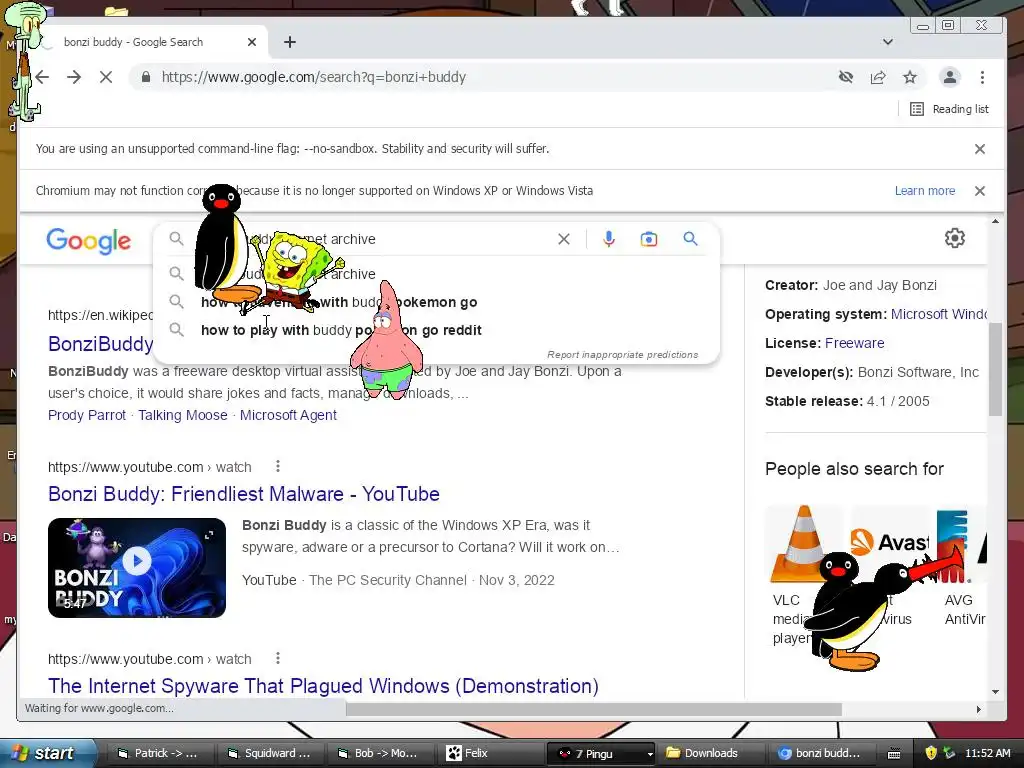Click Report inappropriate predictions
Viewport: 1024px width, 768px height.
(622, 355)
